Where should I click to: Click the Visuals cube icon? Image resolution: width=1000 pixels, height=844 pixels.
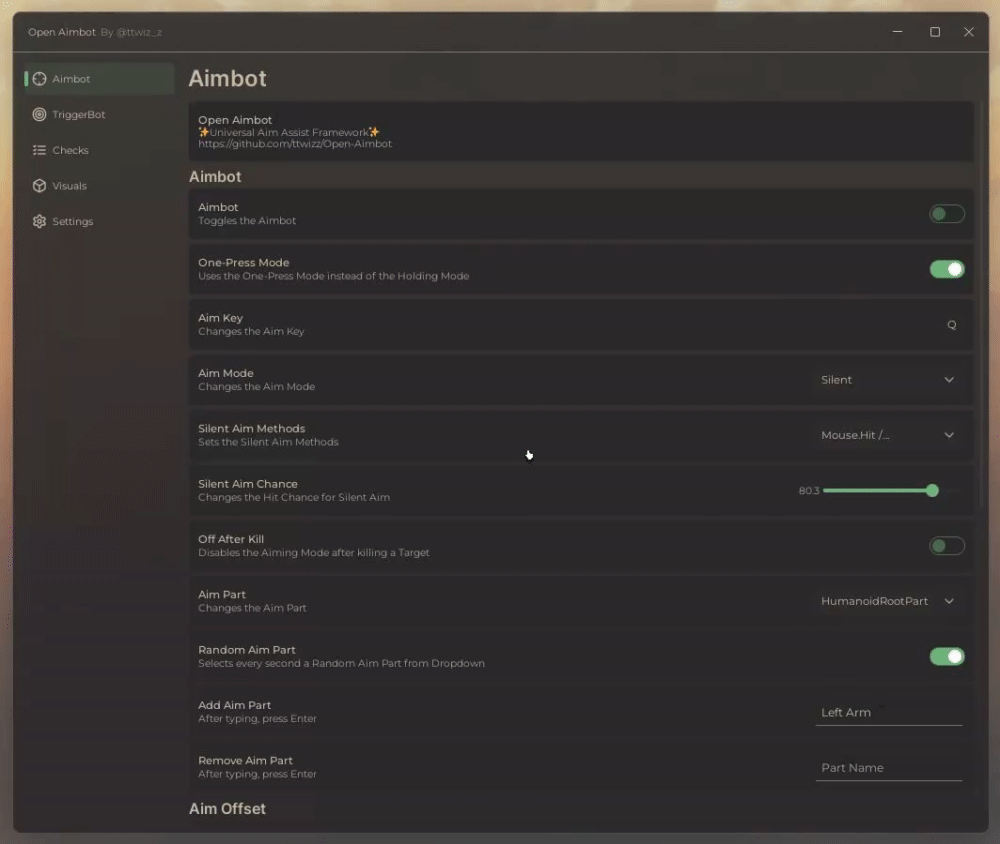click(x=40, y=186)
